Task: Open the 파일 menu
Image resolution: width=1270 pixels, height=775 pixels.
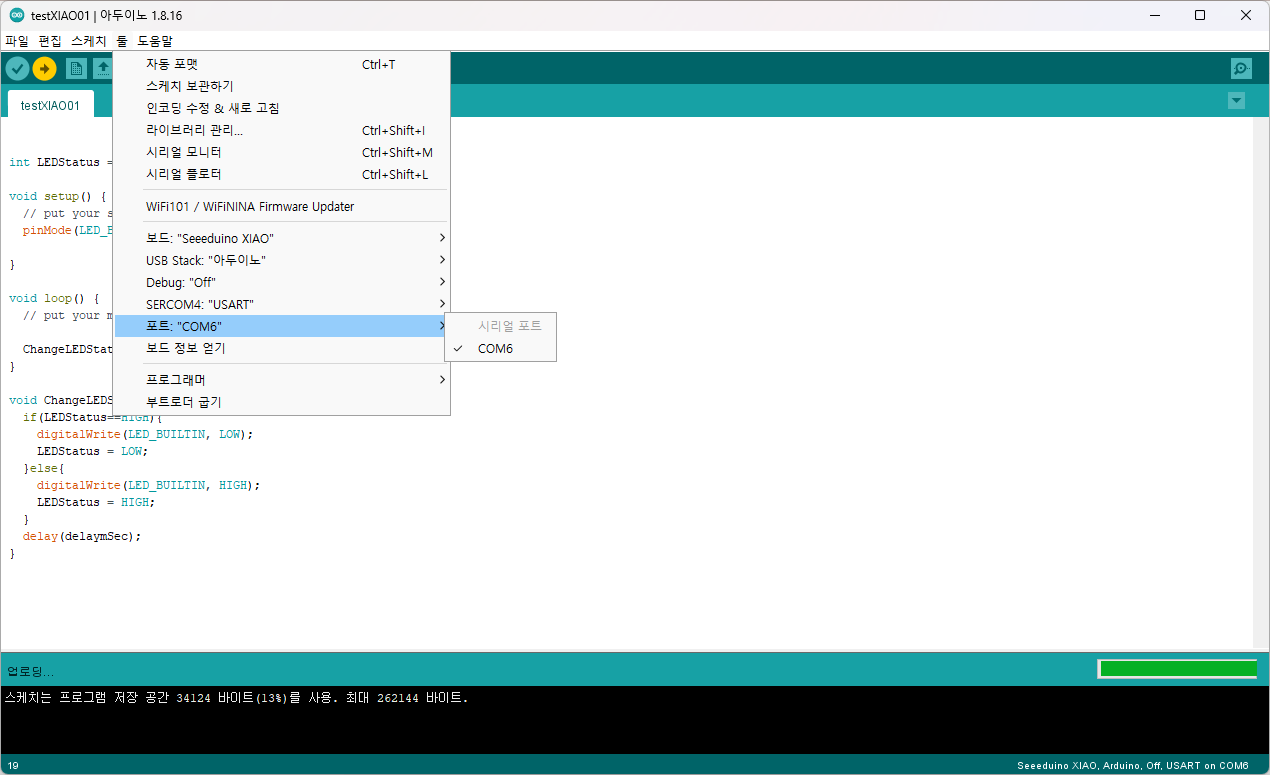Action: (x=17, y=41)
